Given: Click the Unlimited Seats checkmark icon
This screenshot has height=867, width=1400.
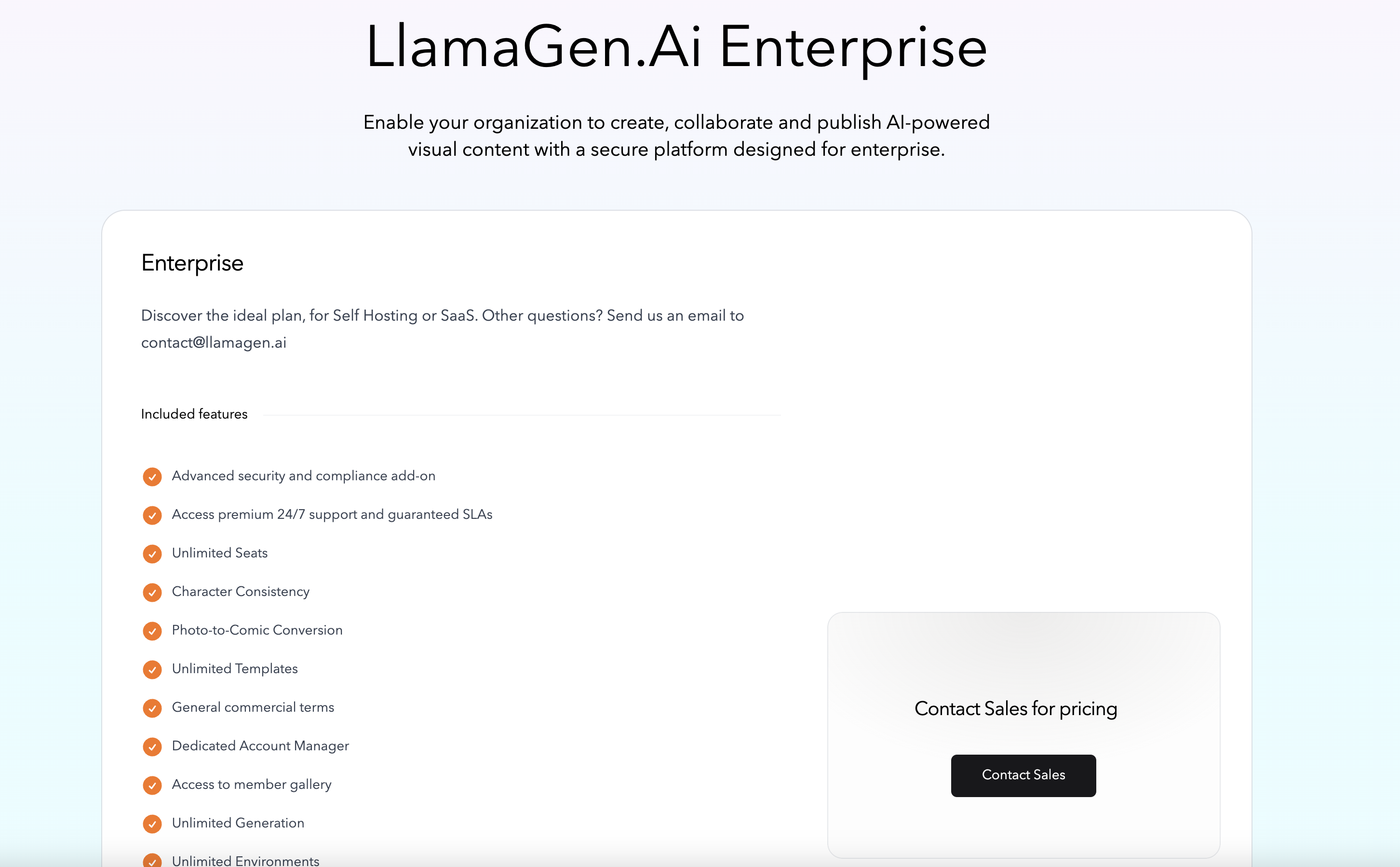Looking at the screenshot, I should 152,554.
